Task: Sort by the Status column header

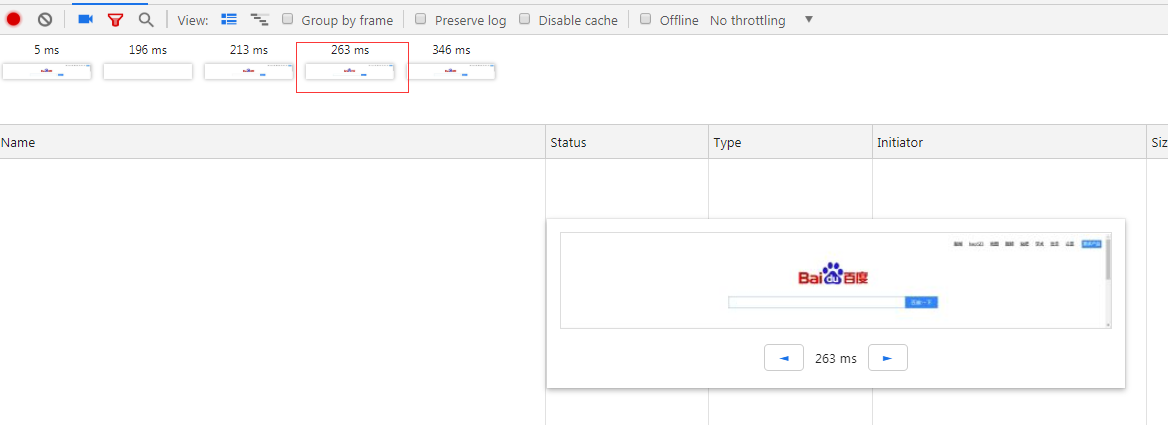Action: coord(627,142)
